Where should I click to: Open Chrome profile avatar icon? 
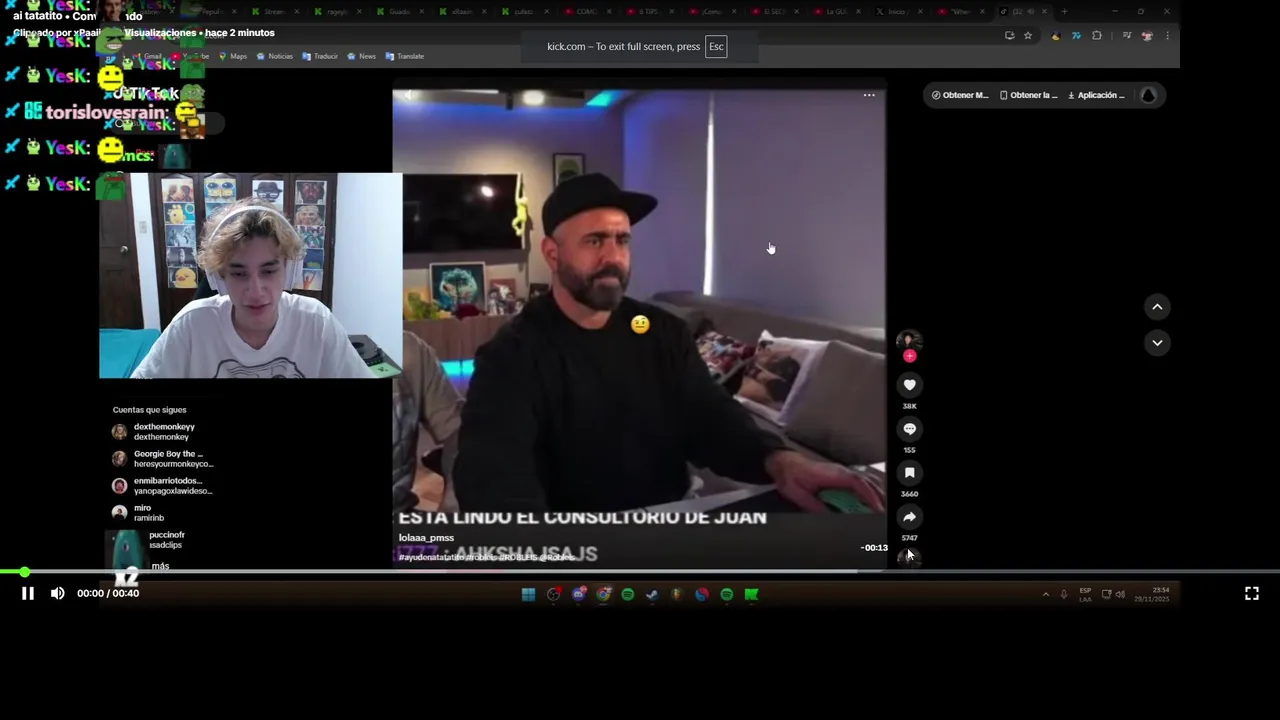[1147, 36]
